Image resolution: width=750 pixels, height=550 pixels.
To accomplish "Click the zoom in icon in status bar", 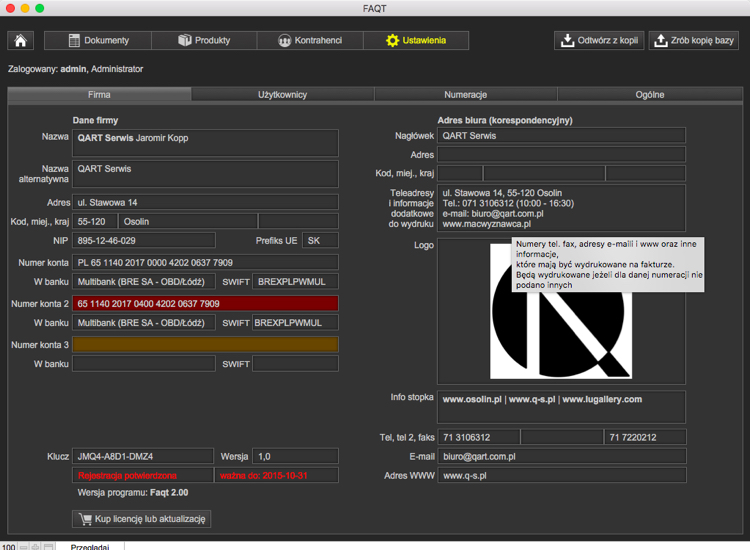I will coord(35,547).
